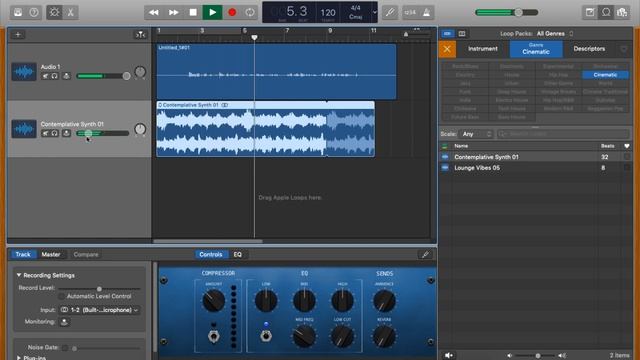This screenshot has width=640, height=360.
Task: Switch to the Master tab
Action: click(x=51, y=254)
